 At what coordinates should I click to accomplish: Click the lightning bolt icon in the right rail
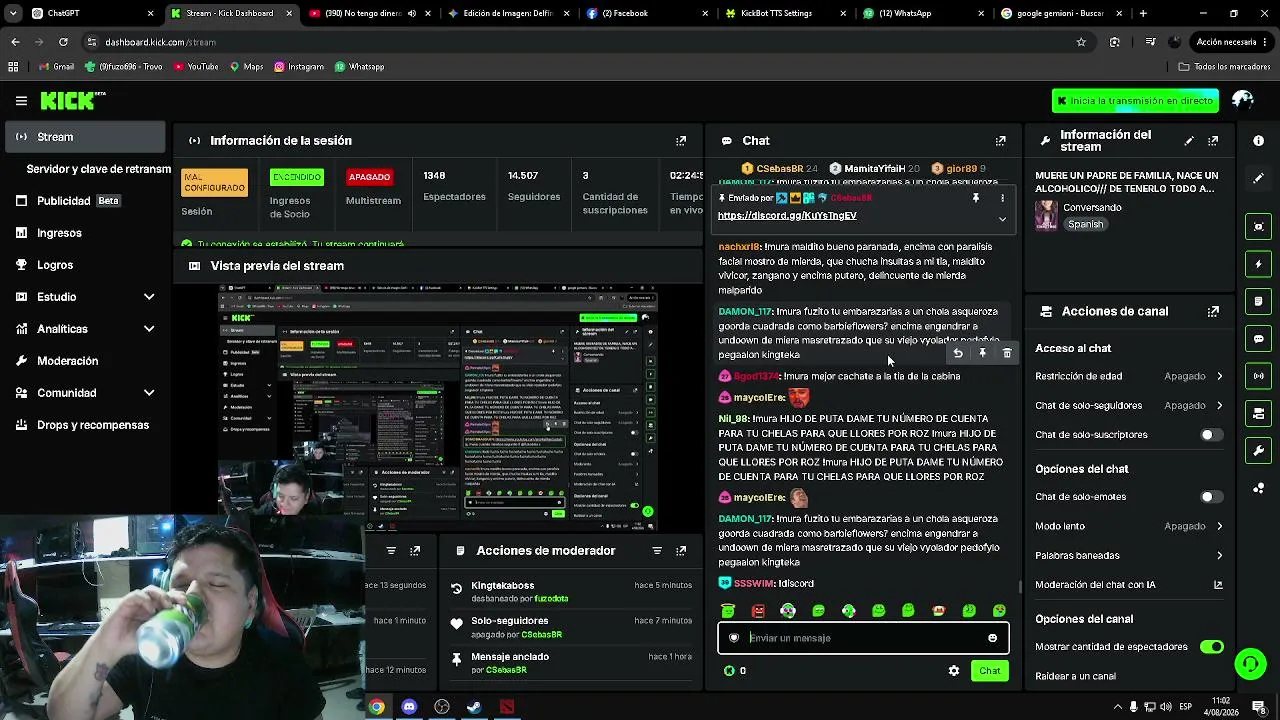(x=1259, y=264)
